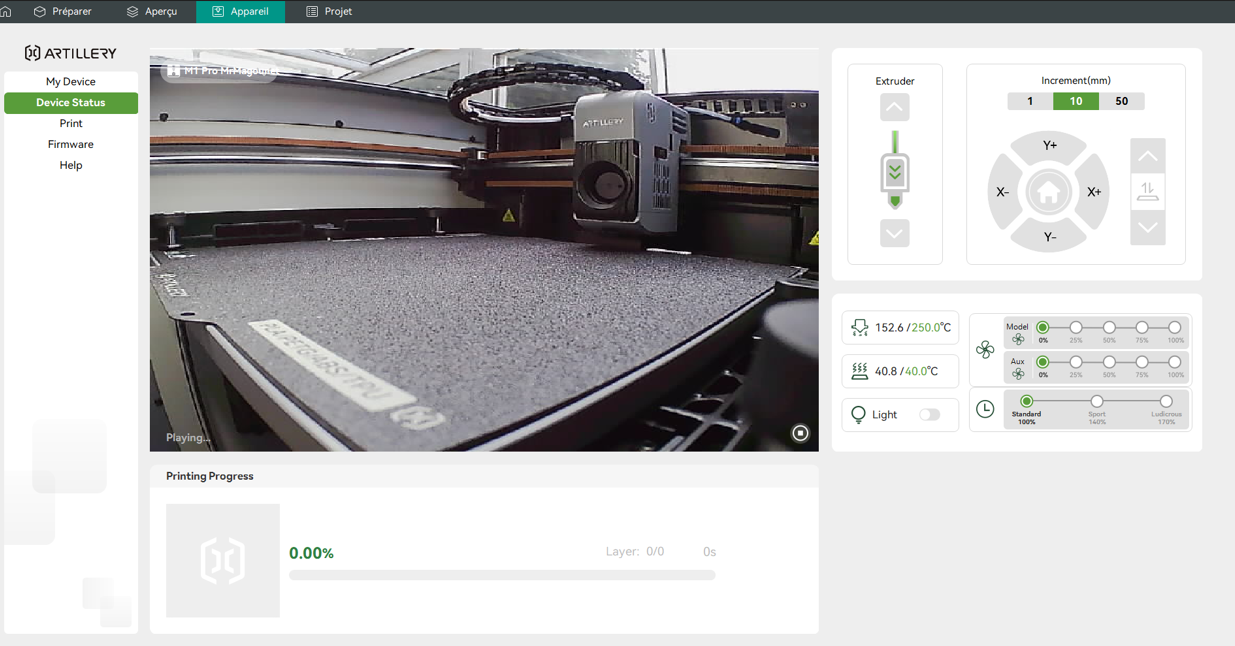This screenshot has width=1235, height=646.
Task: Click the nozzle temperature icon
Action: (859, 327)
